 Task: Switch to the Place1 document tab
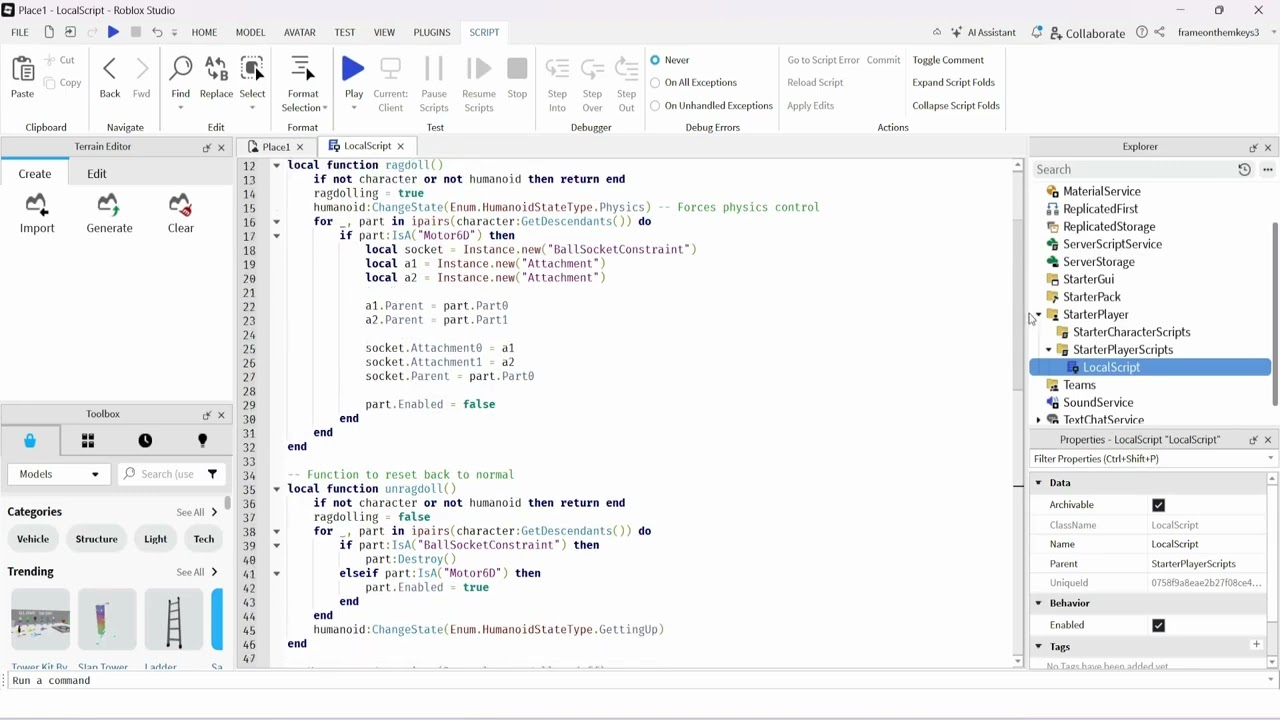coord(276,147)
